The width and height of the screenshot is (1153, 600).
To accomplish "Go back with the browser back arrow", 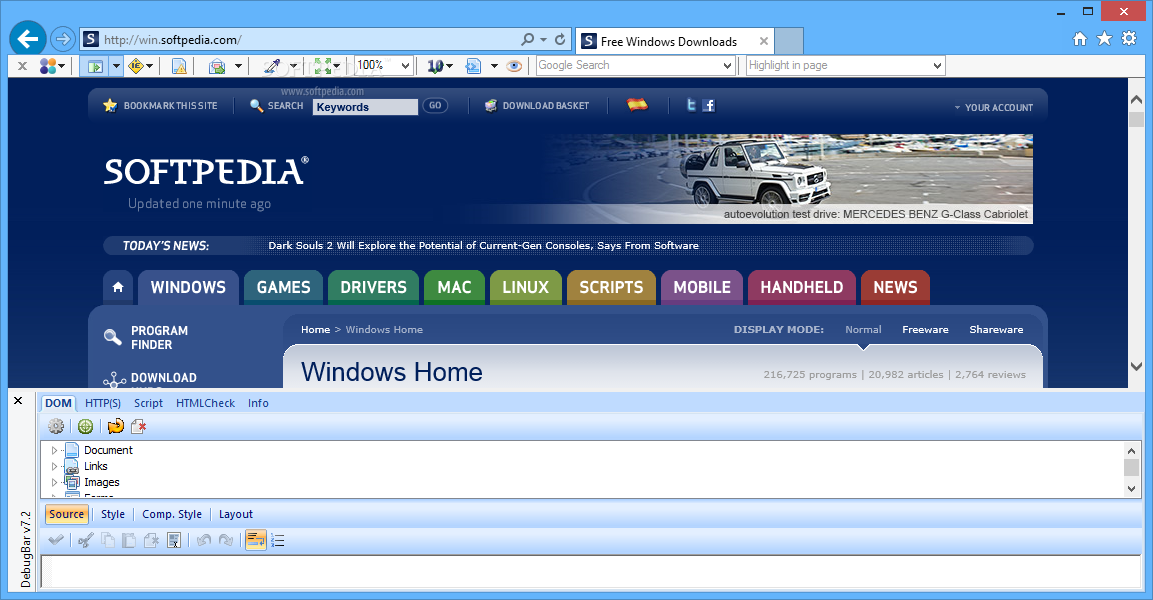I will [x=28, y=39].
